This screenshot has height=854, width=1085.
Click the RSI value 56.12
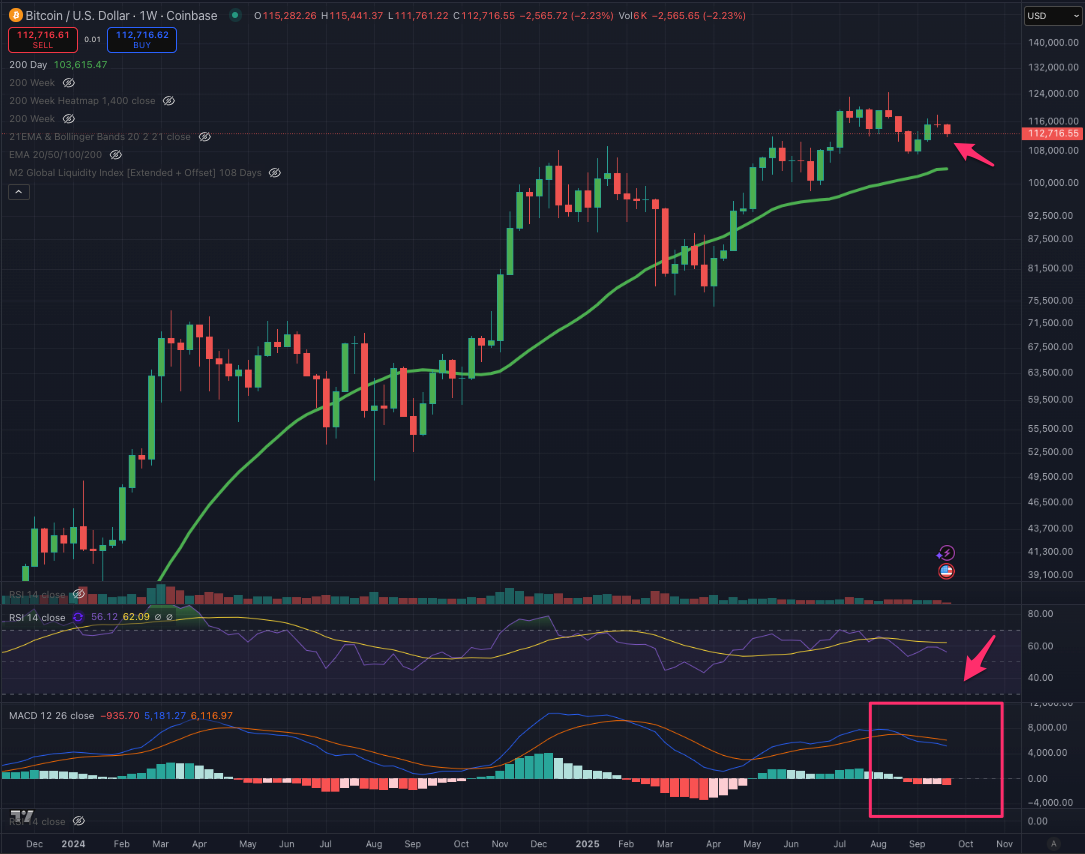click(x=104, y=617)
